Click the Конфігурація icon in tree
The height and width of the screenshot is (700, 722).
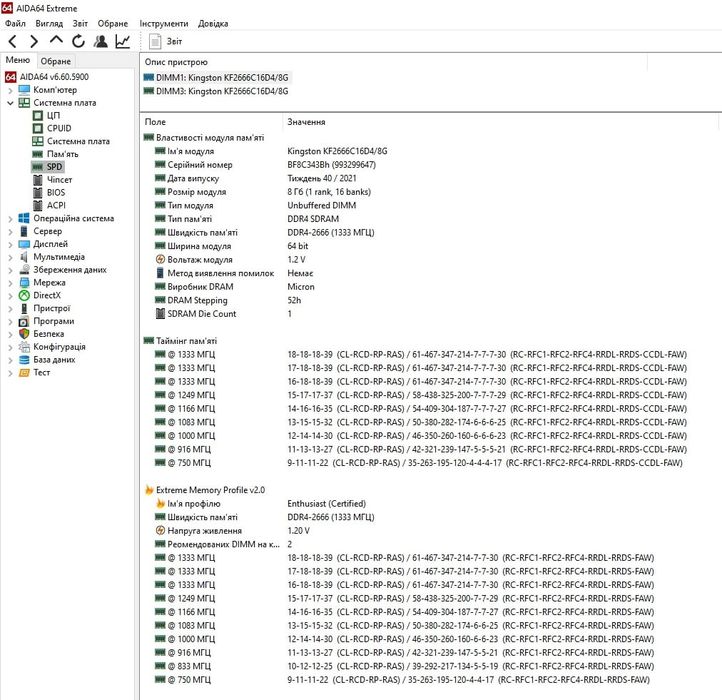pos(24,347)
